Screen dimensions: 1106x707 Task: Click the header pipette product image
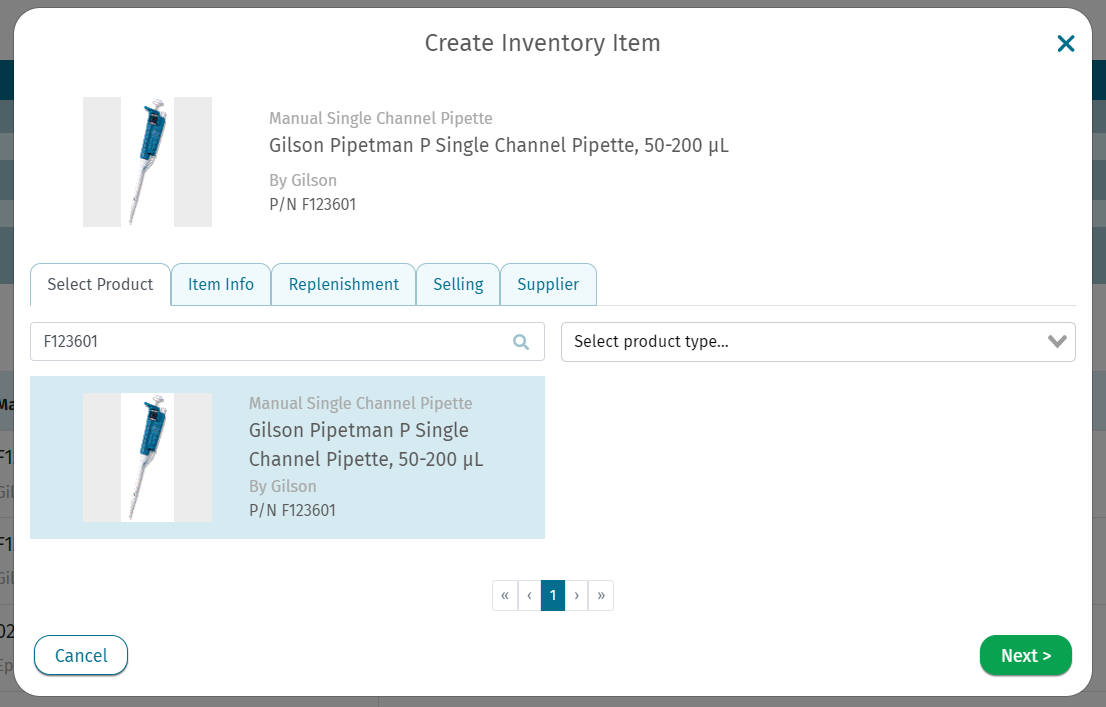(147, 162)
